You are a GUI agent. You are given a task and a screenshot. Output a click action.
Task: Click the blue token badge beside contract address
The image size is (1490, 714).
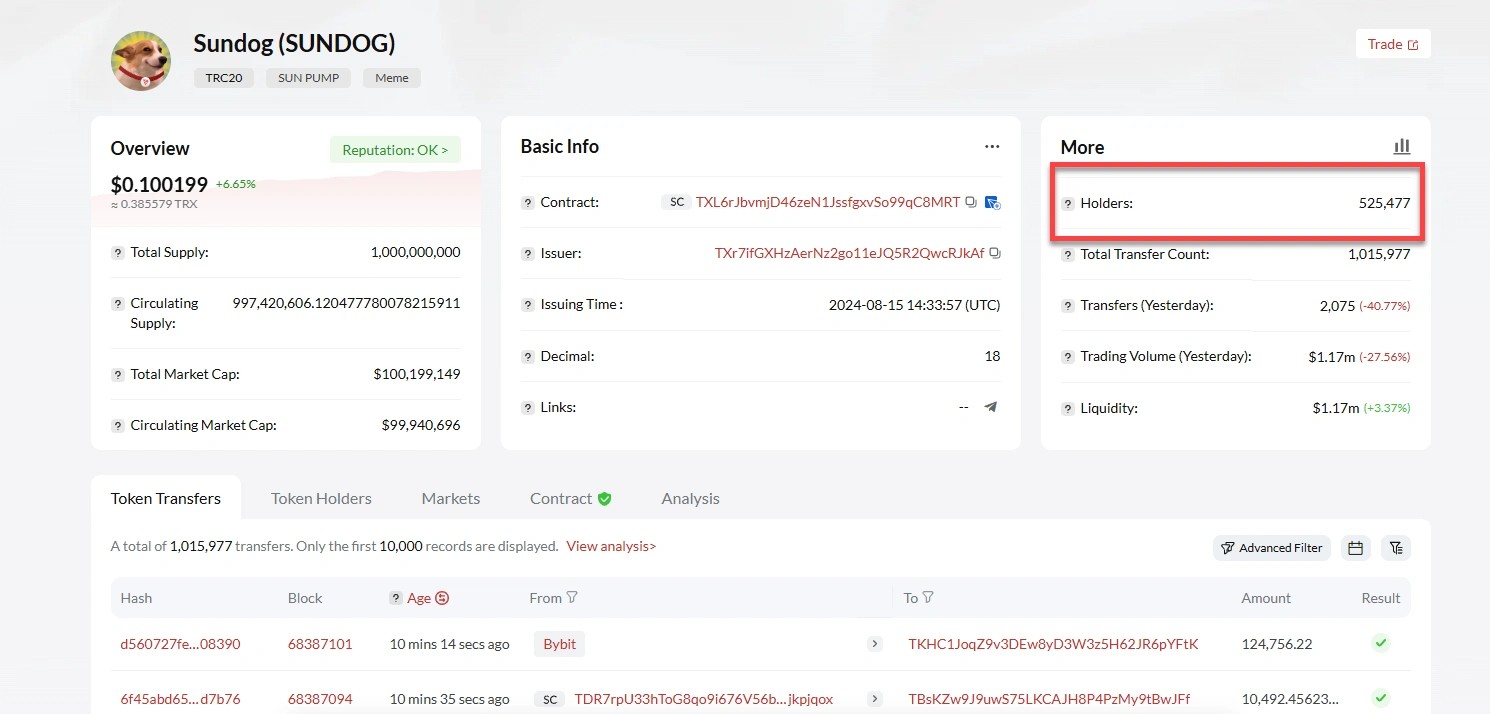(992, 202)
